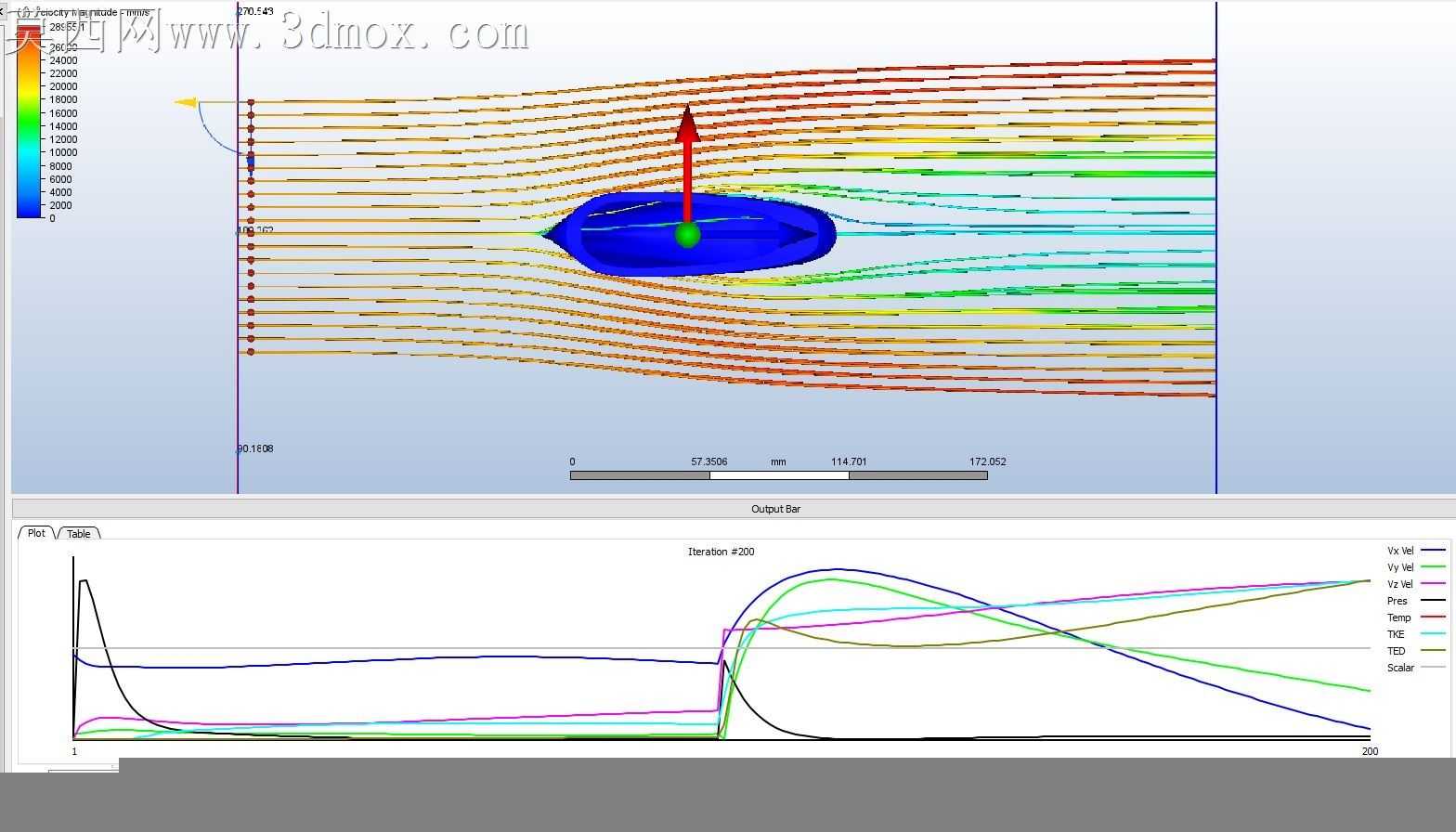The width and height of the screenshot is (1456, 832).
Task: Click the 'Iteration #200' plot title
Action: (x=721, y=552)
